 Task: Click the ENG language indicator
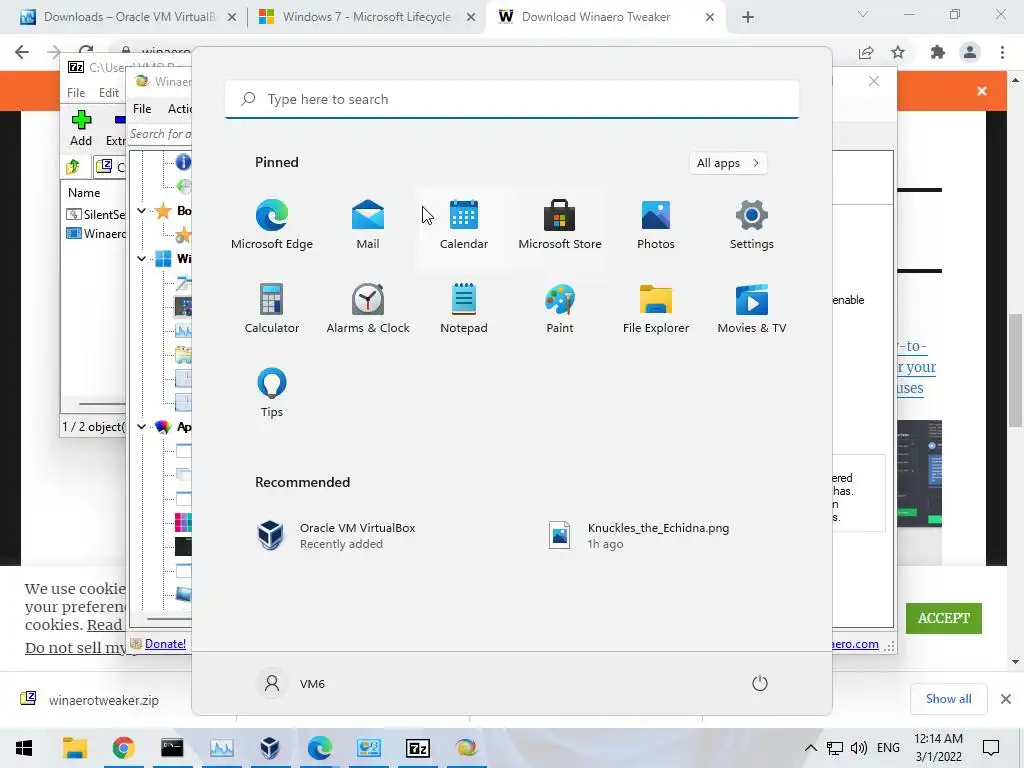point(888,748)
